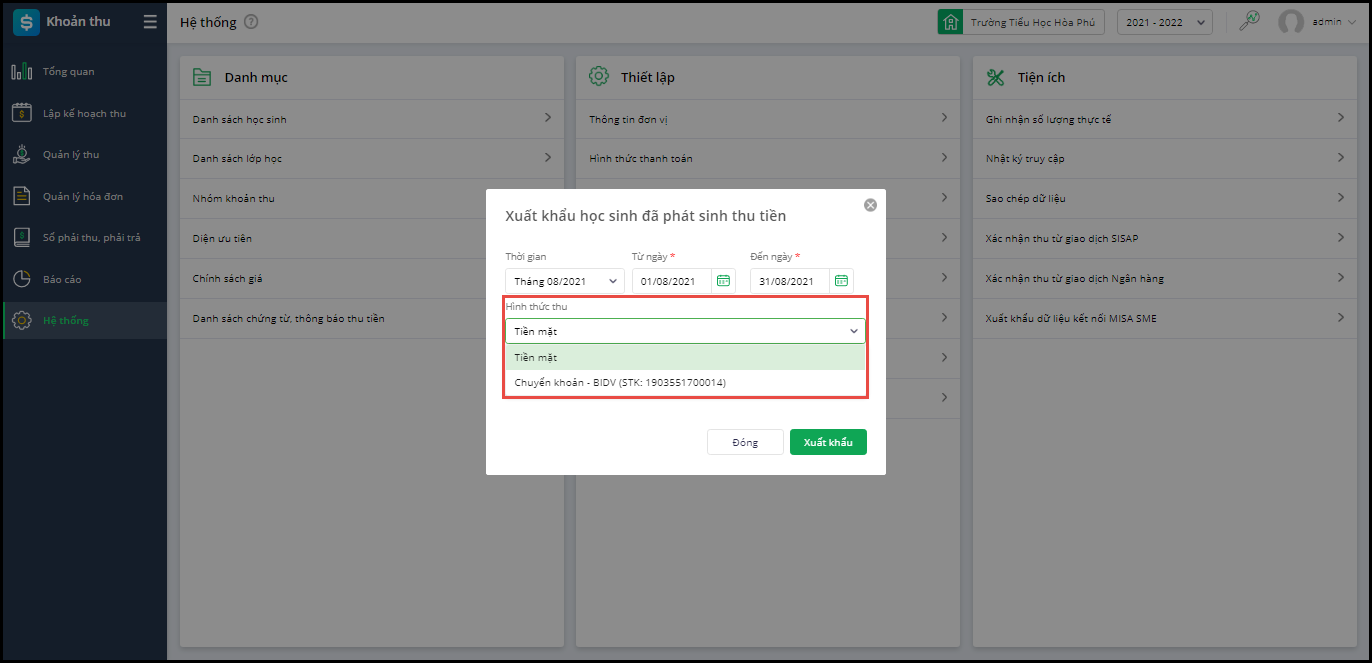Close the export dialog with the X icon
1372x663 pixels.
click(870, 205)
